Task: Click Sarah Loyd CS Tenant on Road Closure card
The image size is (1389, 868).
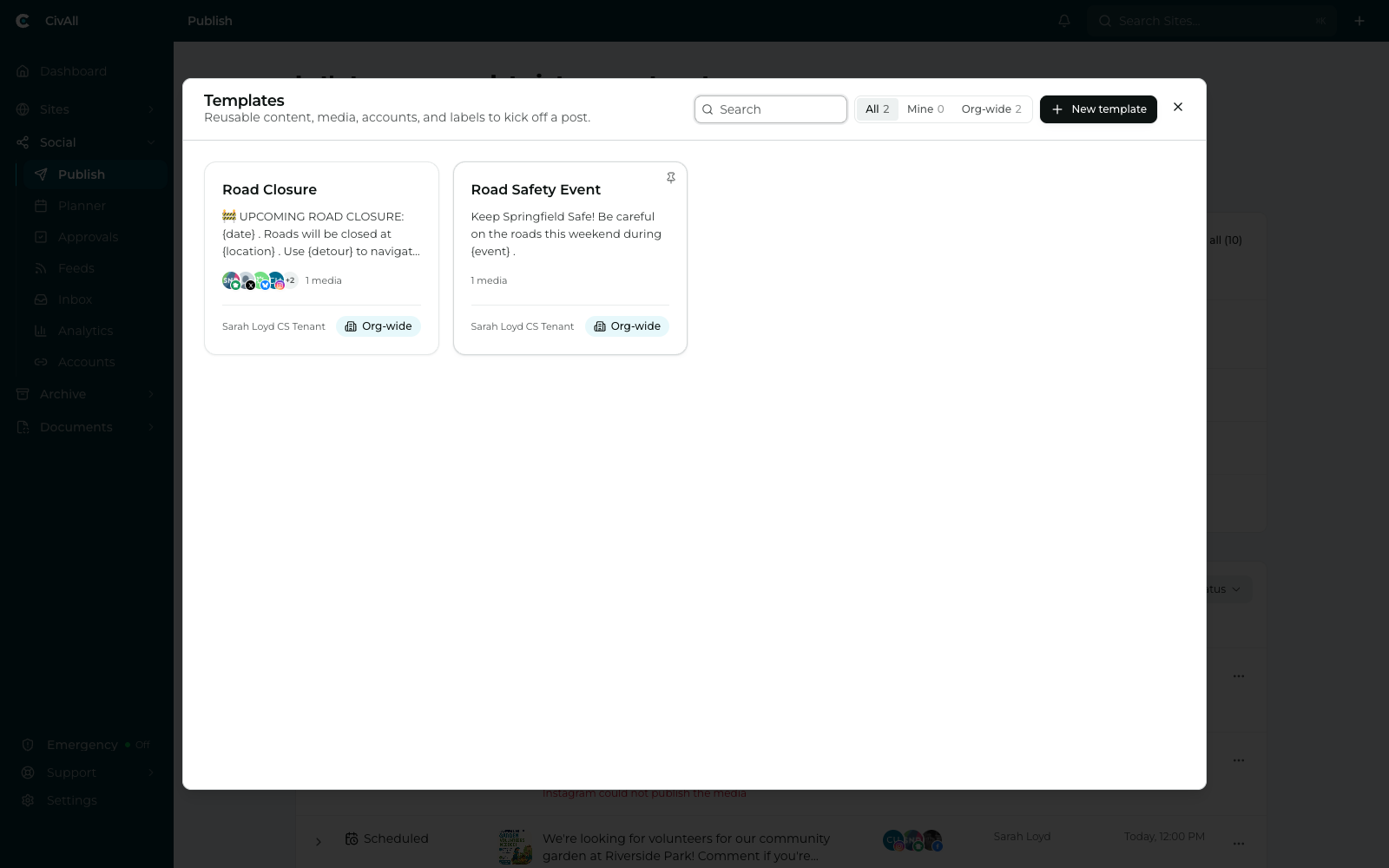Action: click(273, 326)
